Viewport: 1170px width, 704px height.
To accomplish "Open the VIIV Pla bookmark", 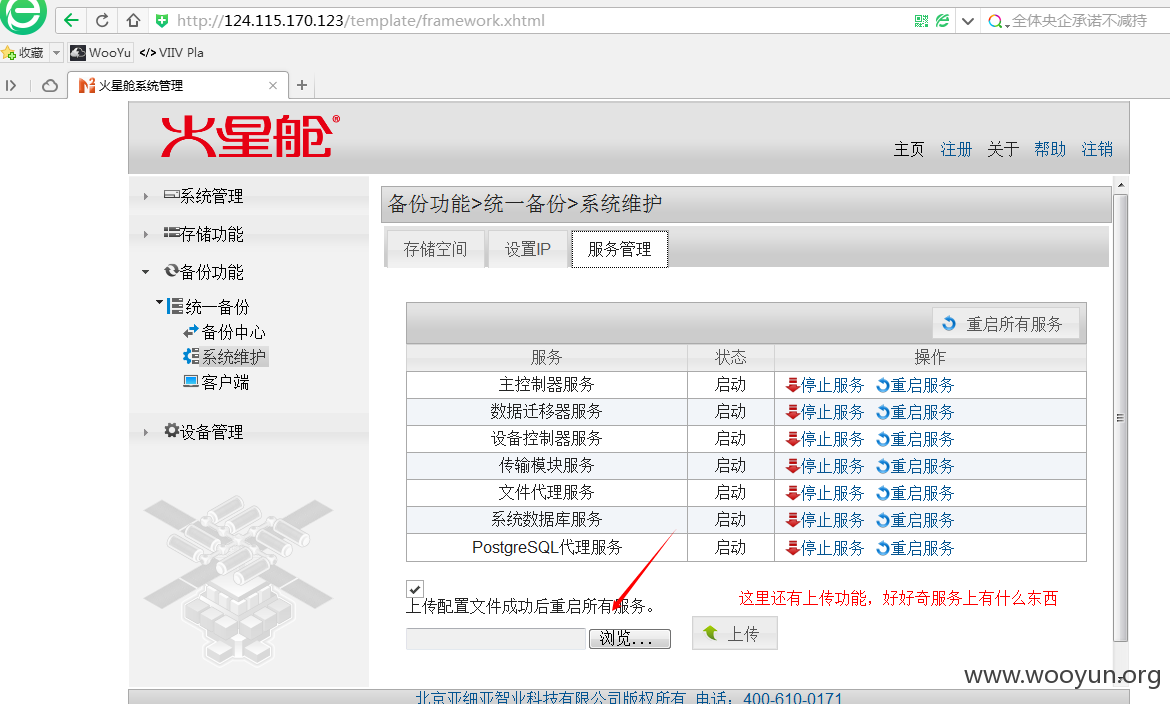I will click(x=172, y=52).
